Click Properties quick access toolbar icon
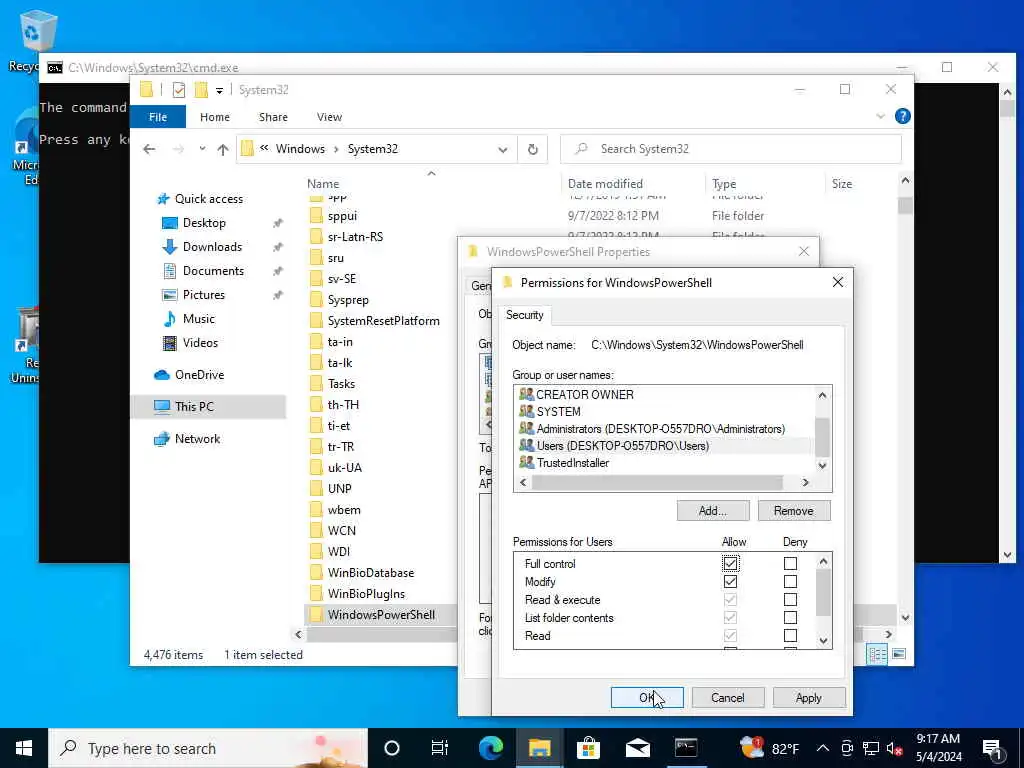The image size is (1024, 768). [178, 89]
